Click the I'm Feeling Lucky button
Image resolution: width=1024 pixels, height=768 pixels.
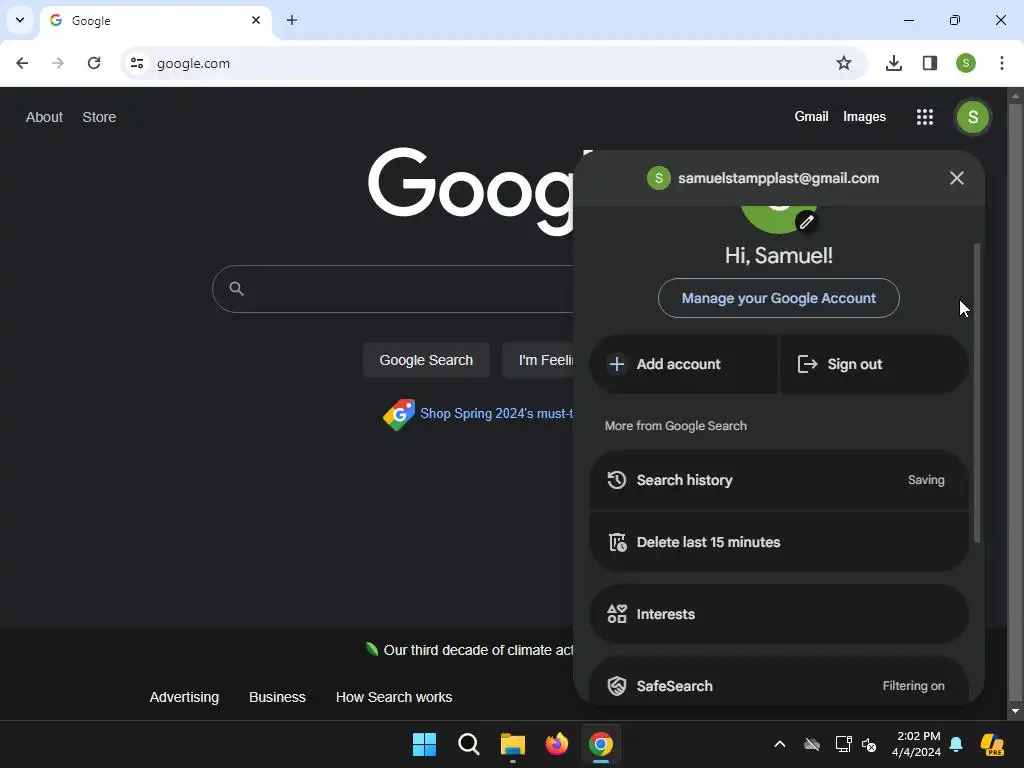(x=538, y=360)
